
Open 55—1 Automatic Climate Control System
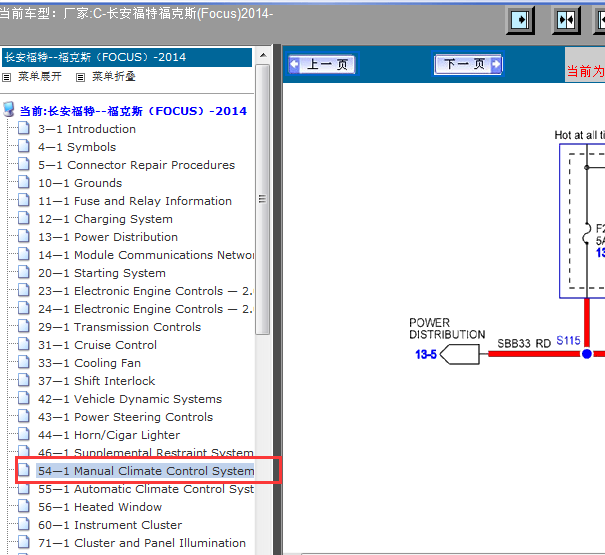coord(146,489)
